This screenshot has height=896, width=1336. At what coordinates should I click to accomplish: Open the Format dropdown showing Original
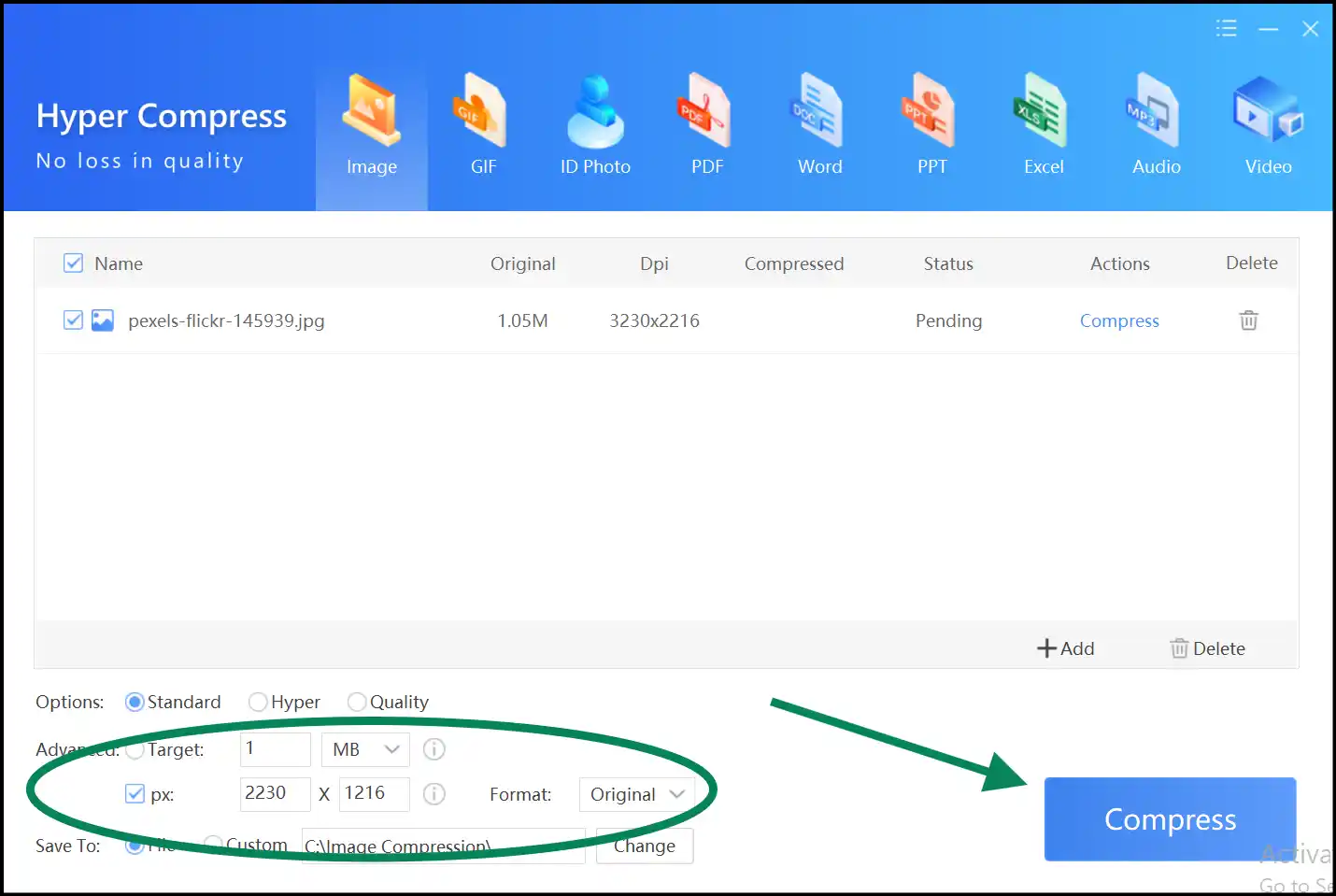tap(637, 794)
